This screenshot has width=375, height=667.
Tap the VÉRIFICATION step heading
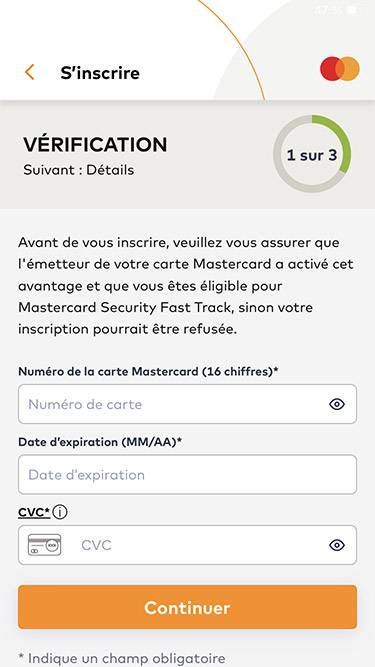tap(95, 145)
